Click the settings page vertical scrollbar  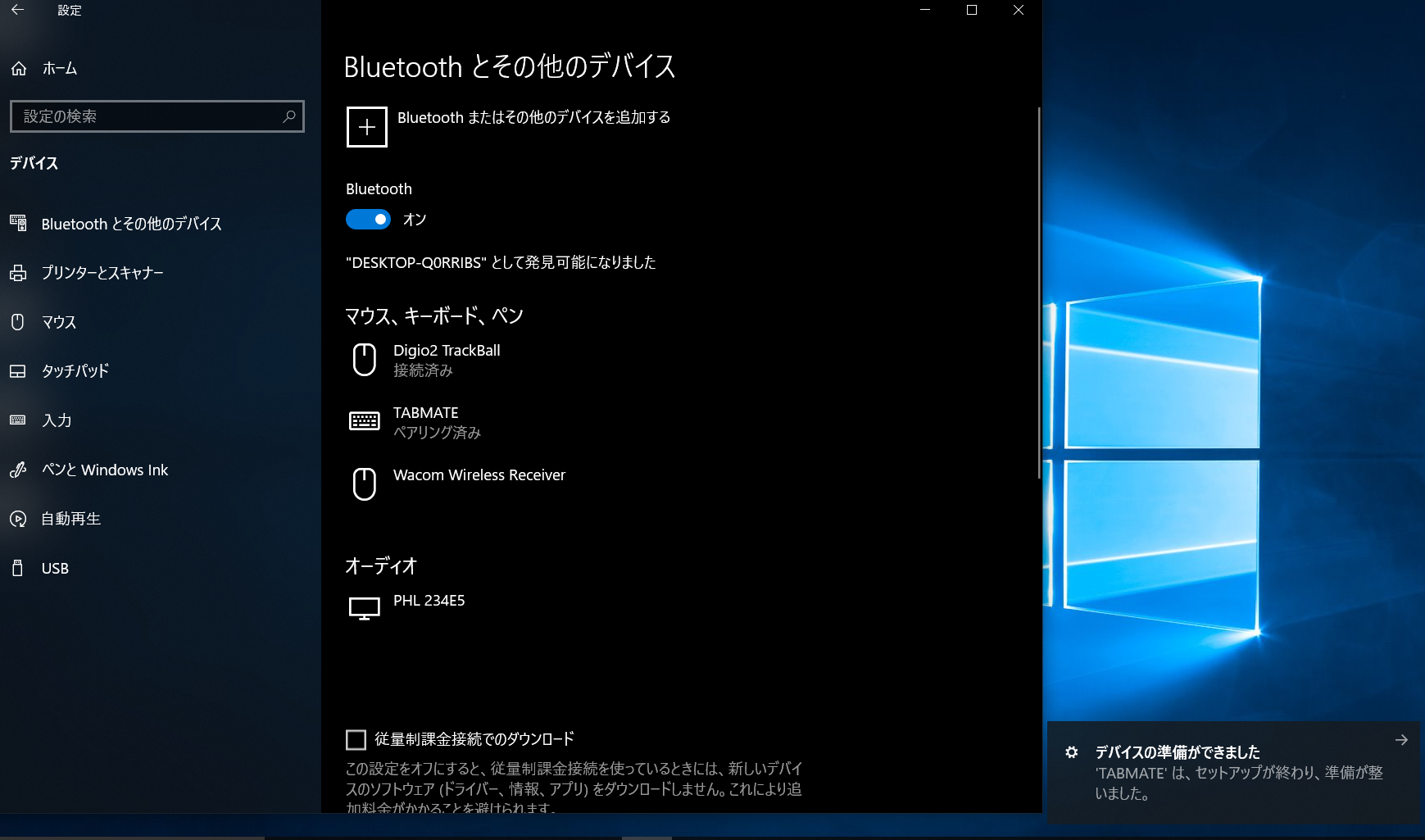coord(1038,295)
